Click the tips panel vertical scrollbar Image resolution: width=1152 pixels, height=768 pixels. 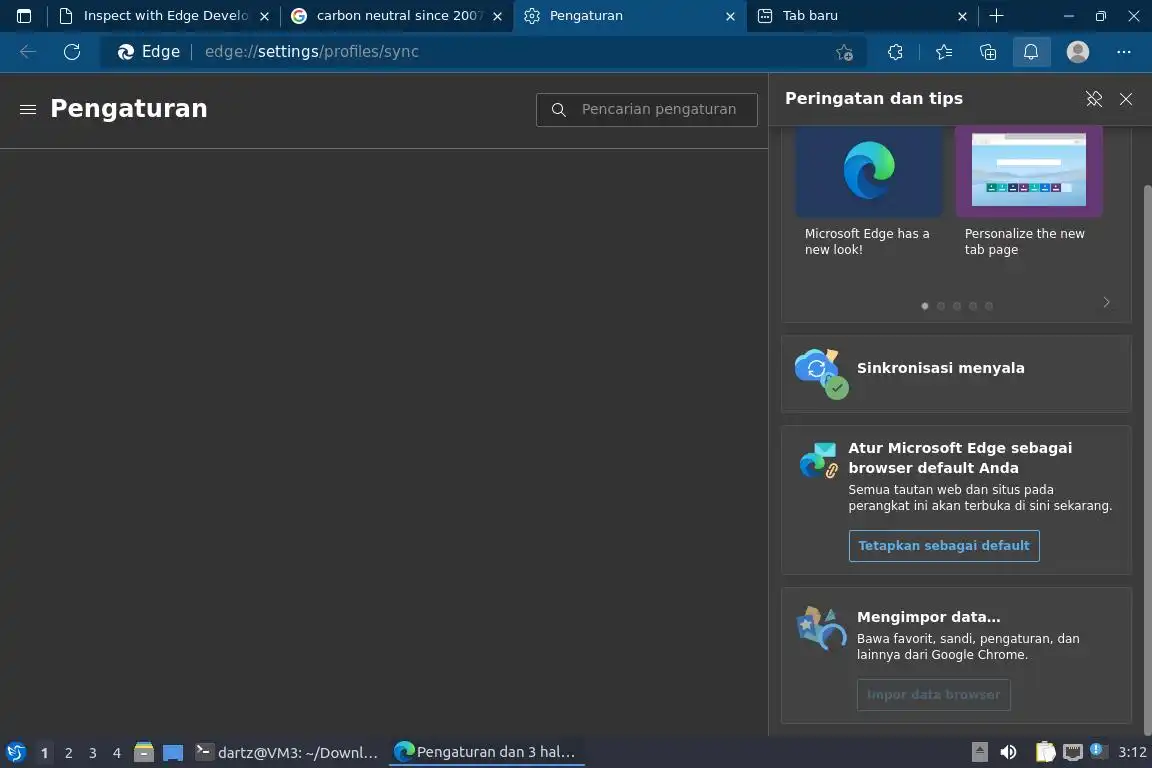tap(1148, 459)
